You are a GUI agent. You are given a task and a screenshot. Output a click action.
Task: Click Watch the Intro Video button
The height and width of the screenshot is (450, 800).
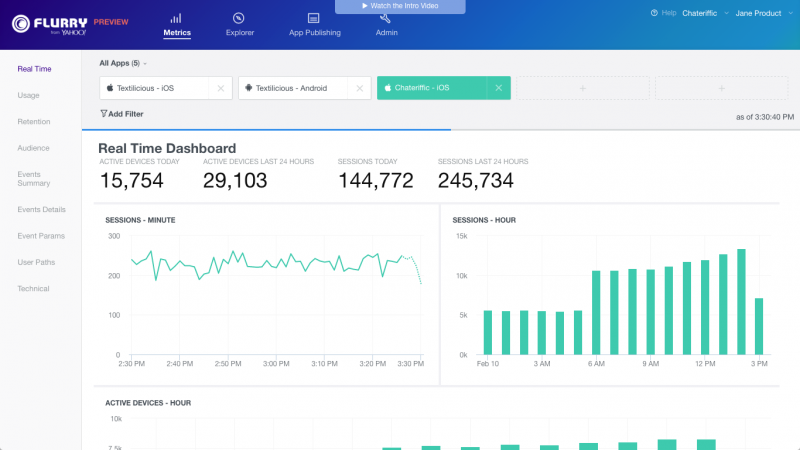[x=400, y=6]
